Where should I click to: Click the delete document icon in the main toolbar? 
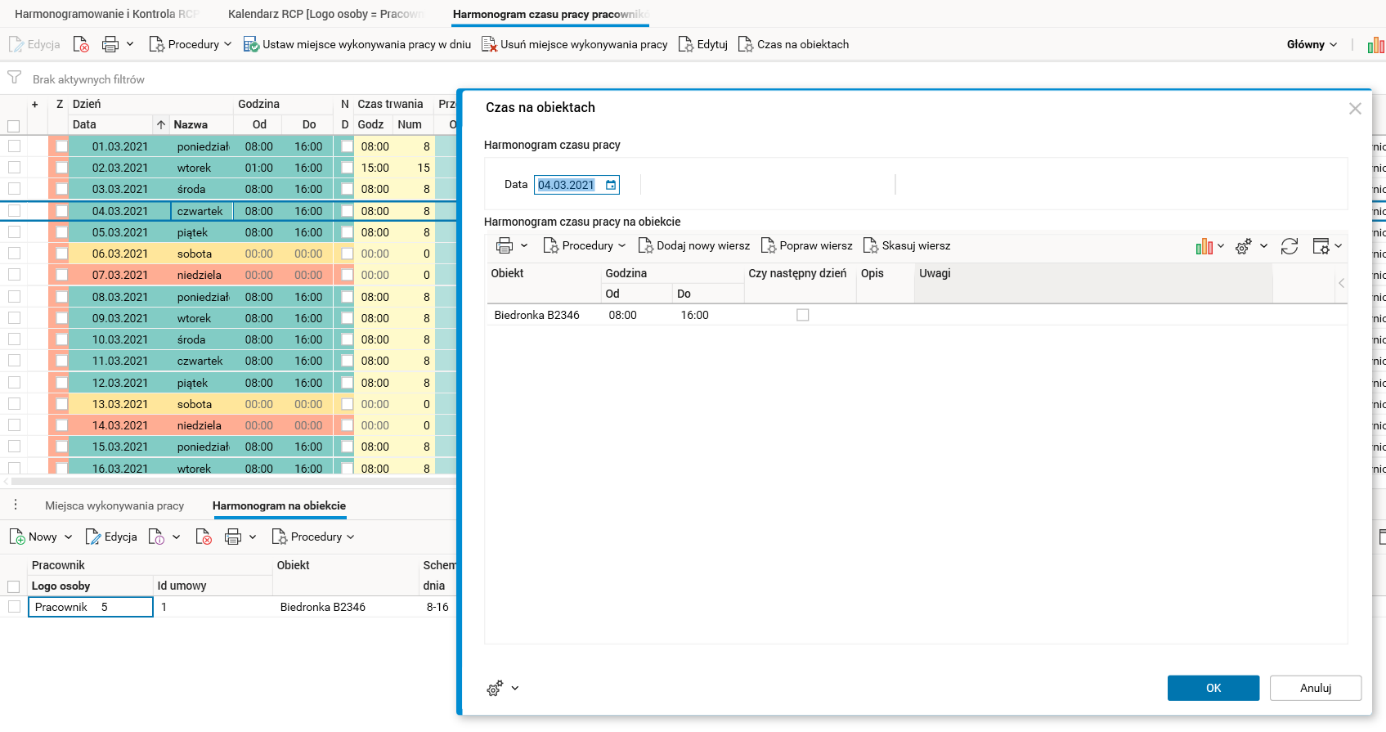tap(82, 44)
